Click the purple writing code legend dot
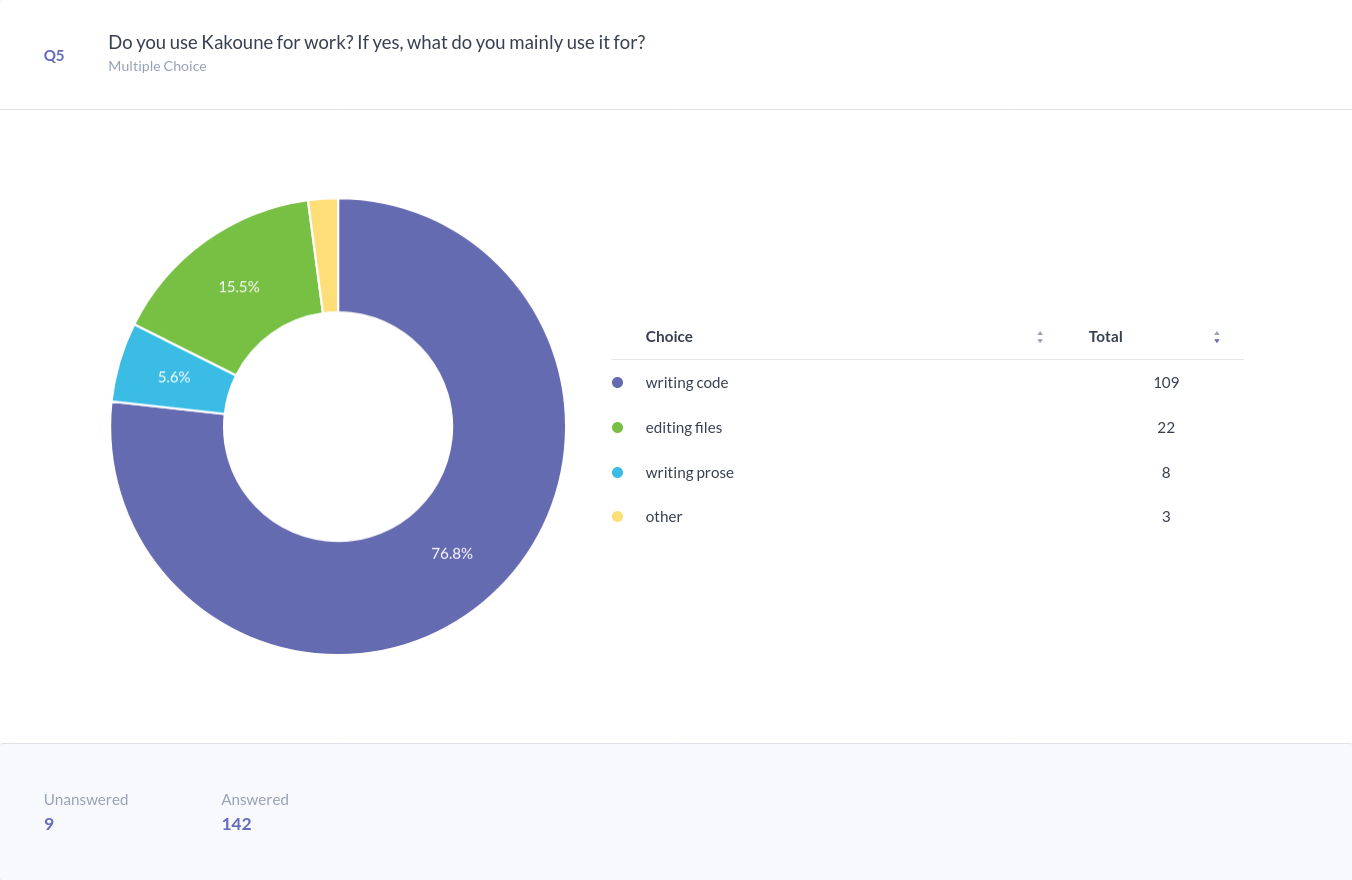This screenshot has height=880, width=1352. 617,383
